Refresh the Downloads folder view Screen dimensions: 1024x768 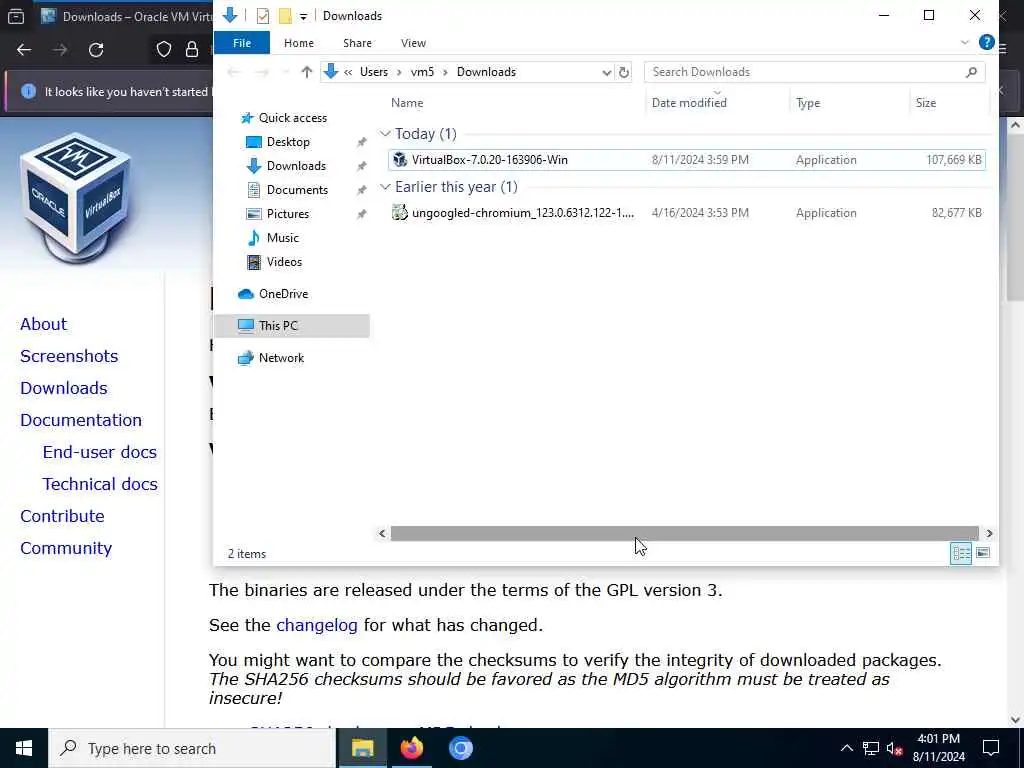[x=624, y=72]
